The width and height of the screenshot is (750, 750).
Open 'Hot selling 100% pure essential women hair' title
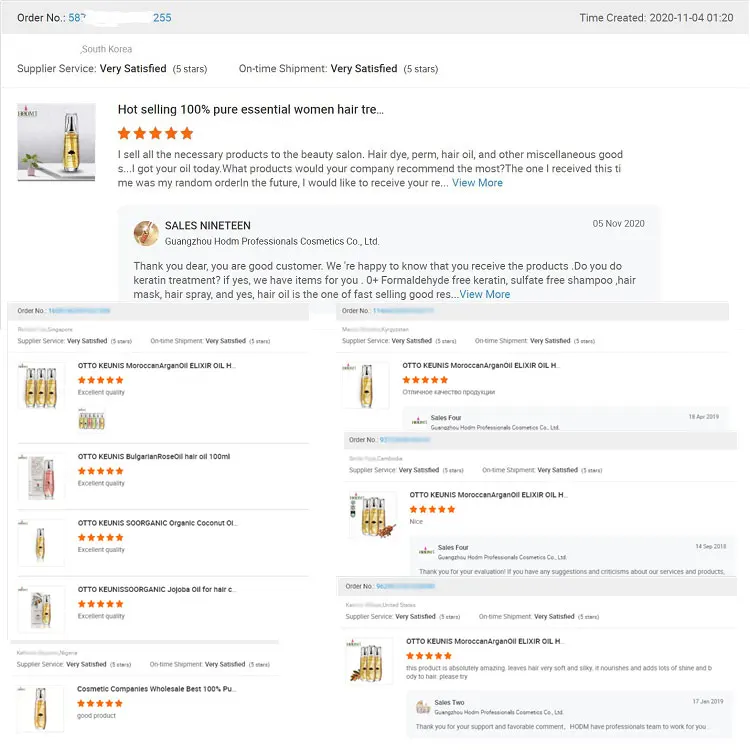point(250,109)
